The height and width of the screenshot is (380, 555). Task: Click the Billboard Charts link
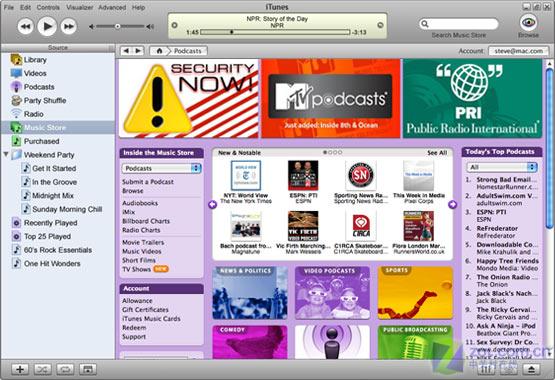click(146, 221)
